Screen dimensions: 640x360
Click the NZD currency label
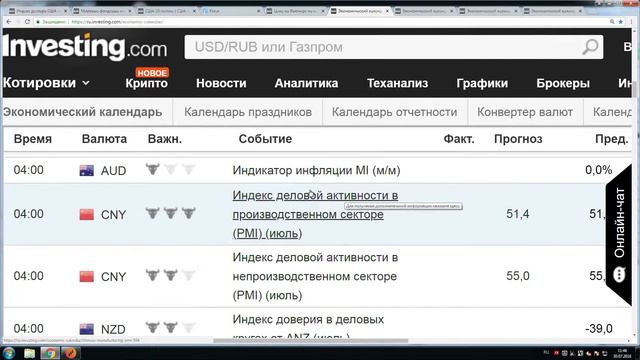point(113,329)
